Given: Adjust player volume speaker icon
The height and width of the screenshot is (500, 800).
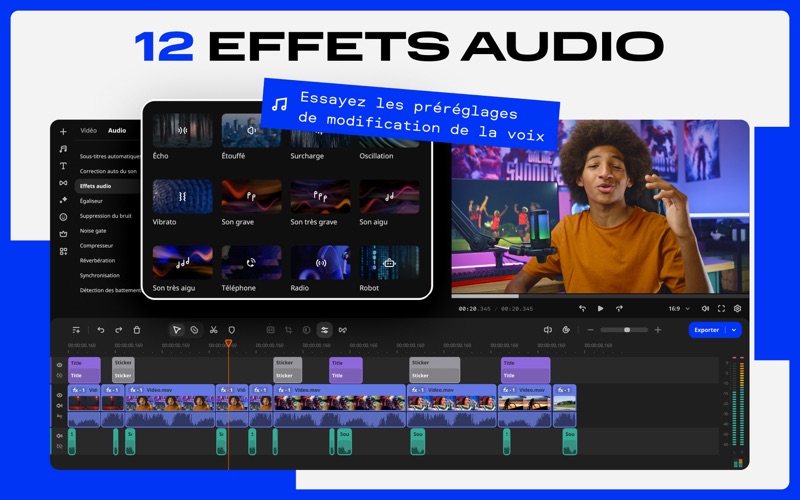Looking at the screenshot, I should [x=705, y=309].
